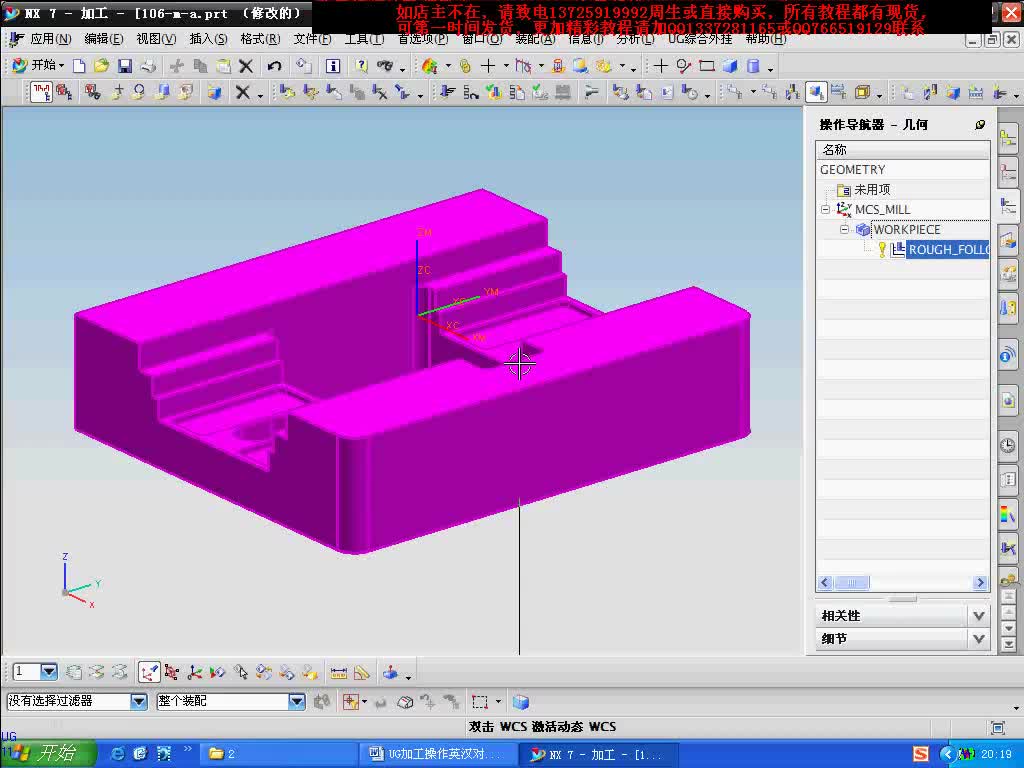Click the Print icon
Image resolution: width=1024 pixels, height=768 pixels.
148,66
